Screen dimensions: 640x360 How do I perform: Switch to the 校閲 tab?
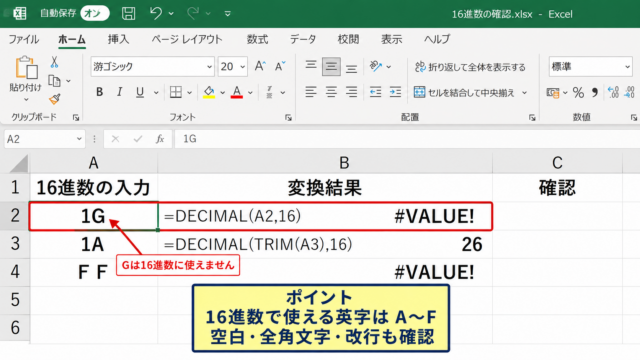point(348,39)
